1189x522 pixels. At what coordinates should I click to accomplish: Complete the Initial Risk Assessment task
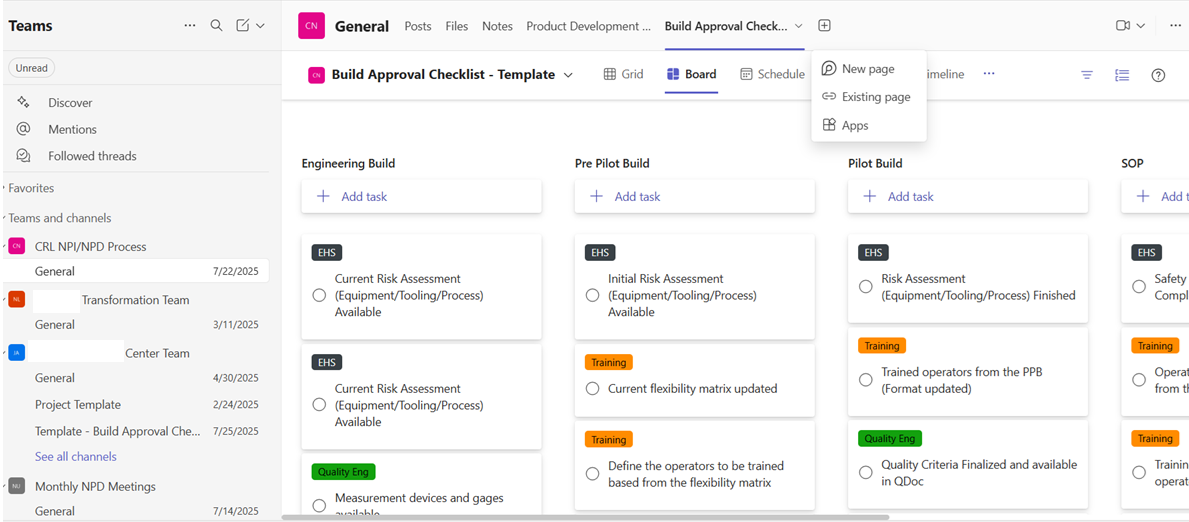pyautogui.click(x=592, y=295)
